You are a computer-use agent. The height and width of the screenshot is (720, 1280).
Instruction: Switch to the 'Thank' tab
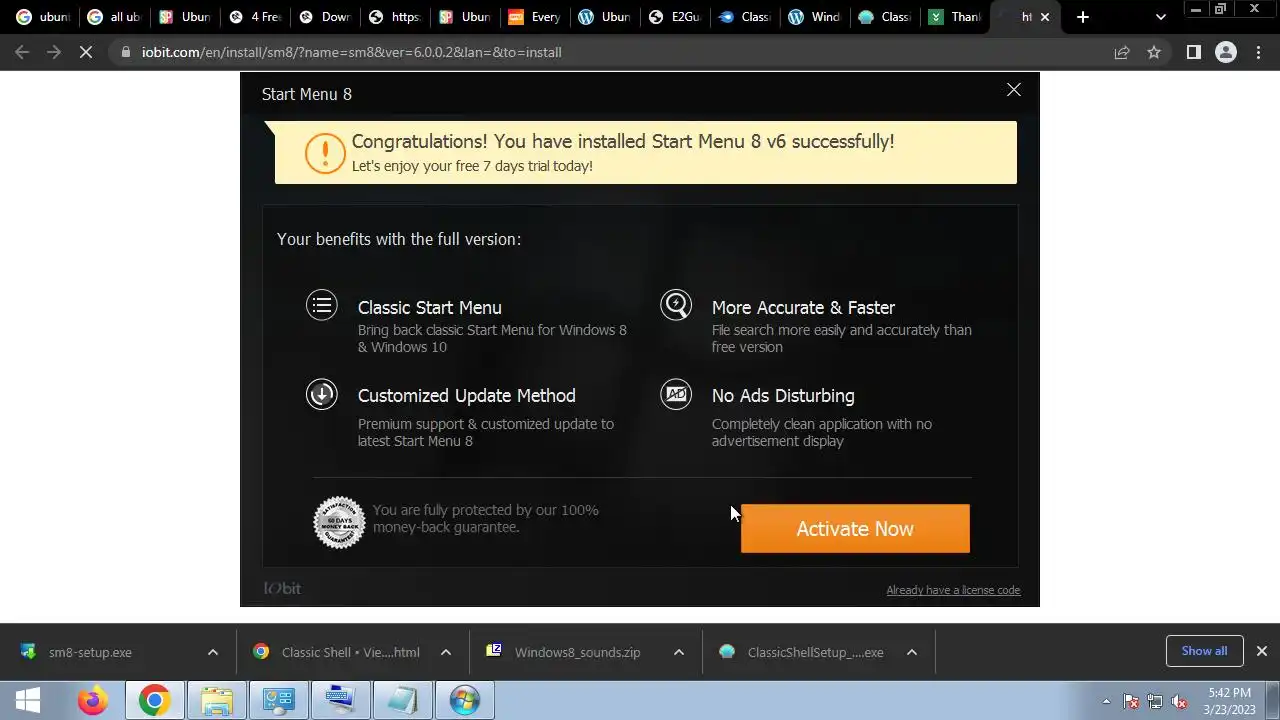coord(954,17)
